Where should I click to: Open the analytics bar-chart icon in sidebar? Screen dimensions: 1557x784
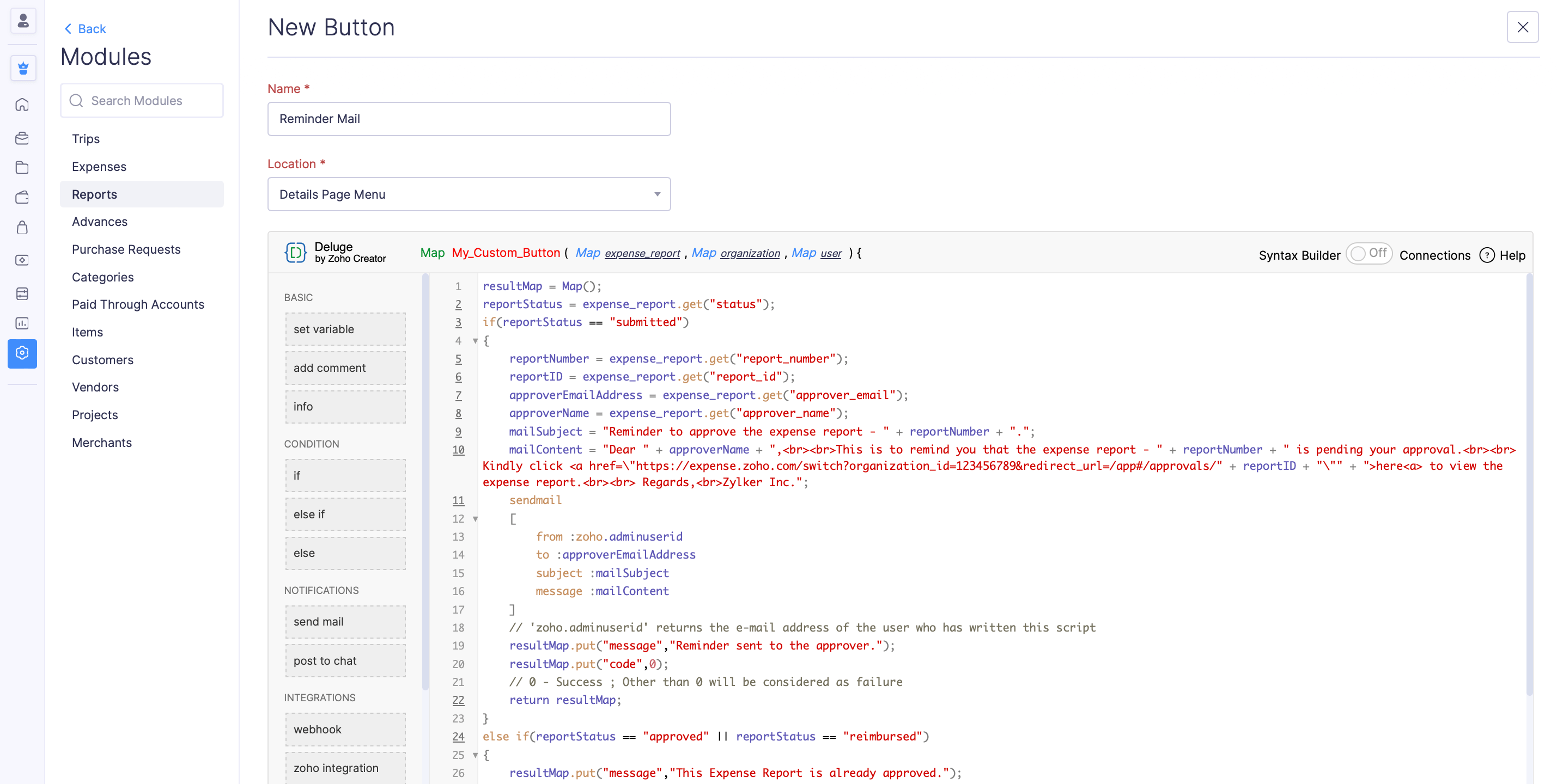tap(22, 323)
